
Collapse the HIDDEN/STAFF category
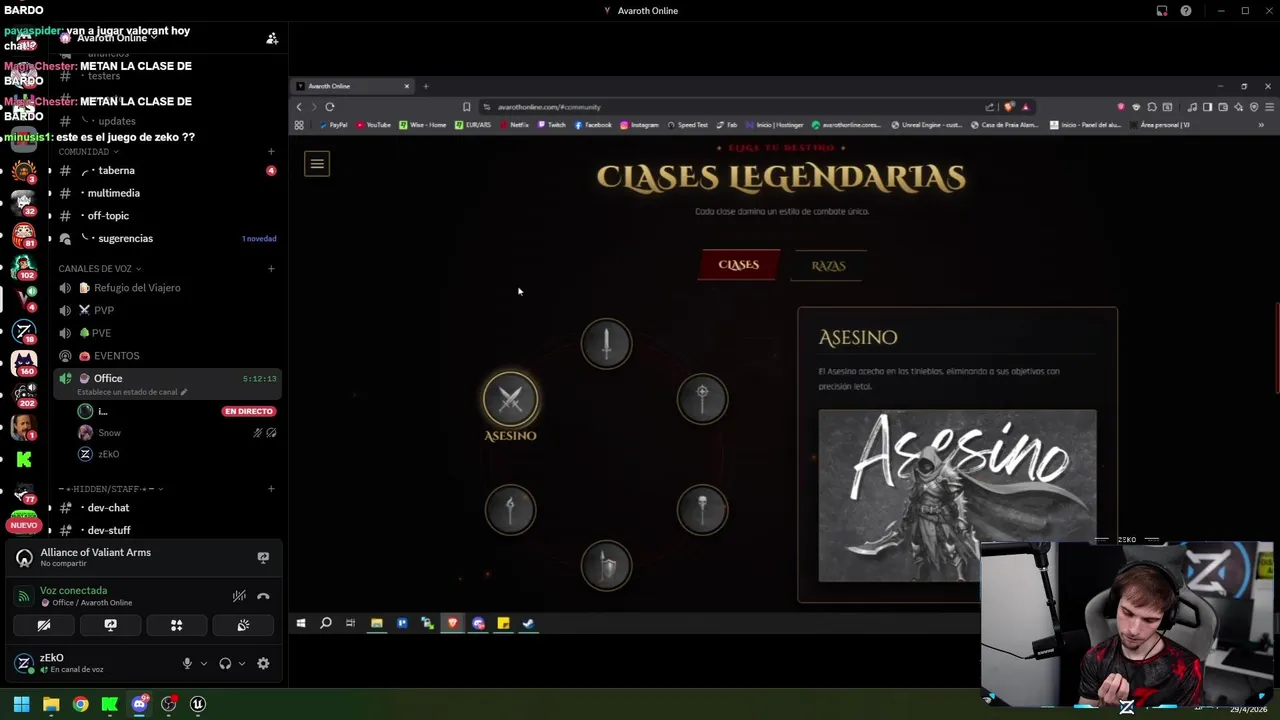click(110, 489)
